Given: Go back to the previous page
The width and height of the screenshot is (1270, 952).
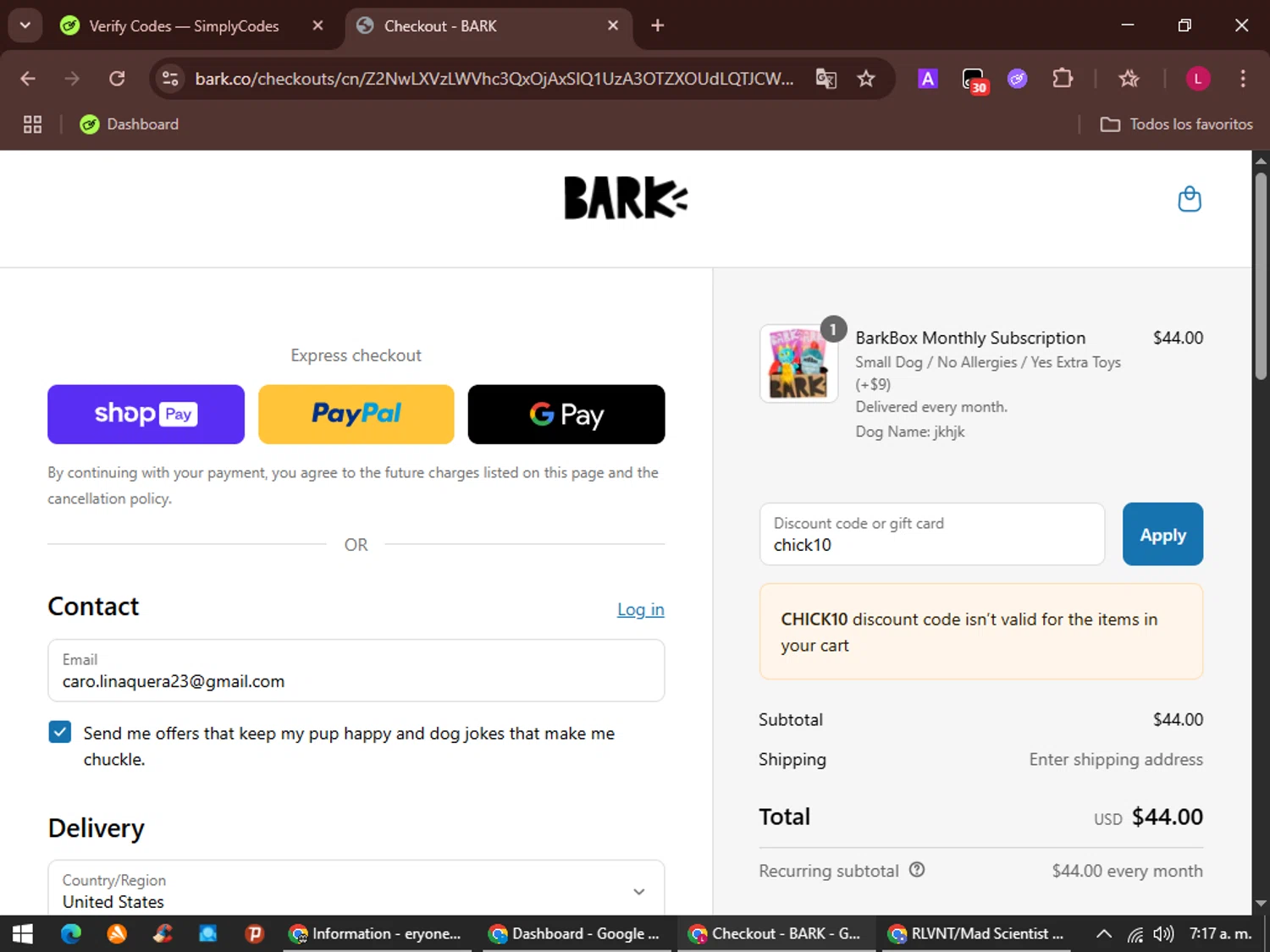Looking at the screenshot, I should click(x=28, y=79).
